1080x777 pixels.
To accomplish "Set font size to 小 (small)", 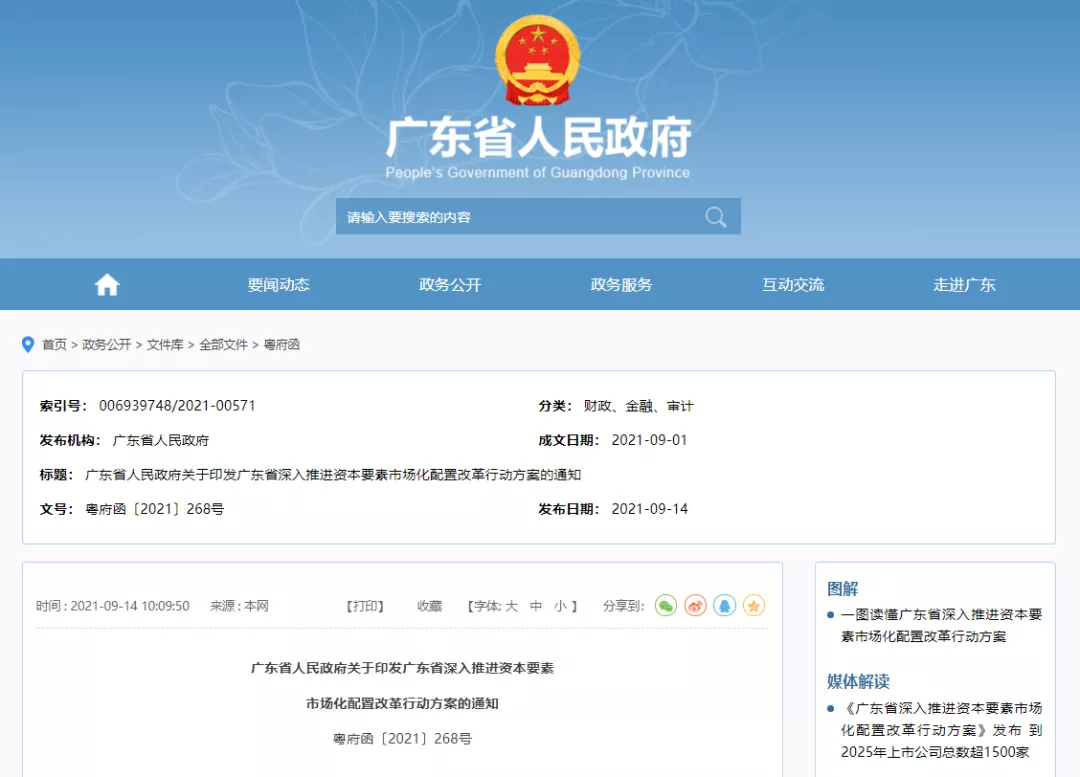I will pos(560,606).
